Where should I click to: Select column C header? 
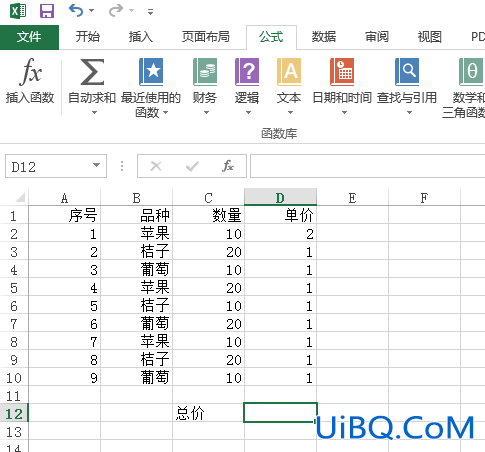(208, 198)
